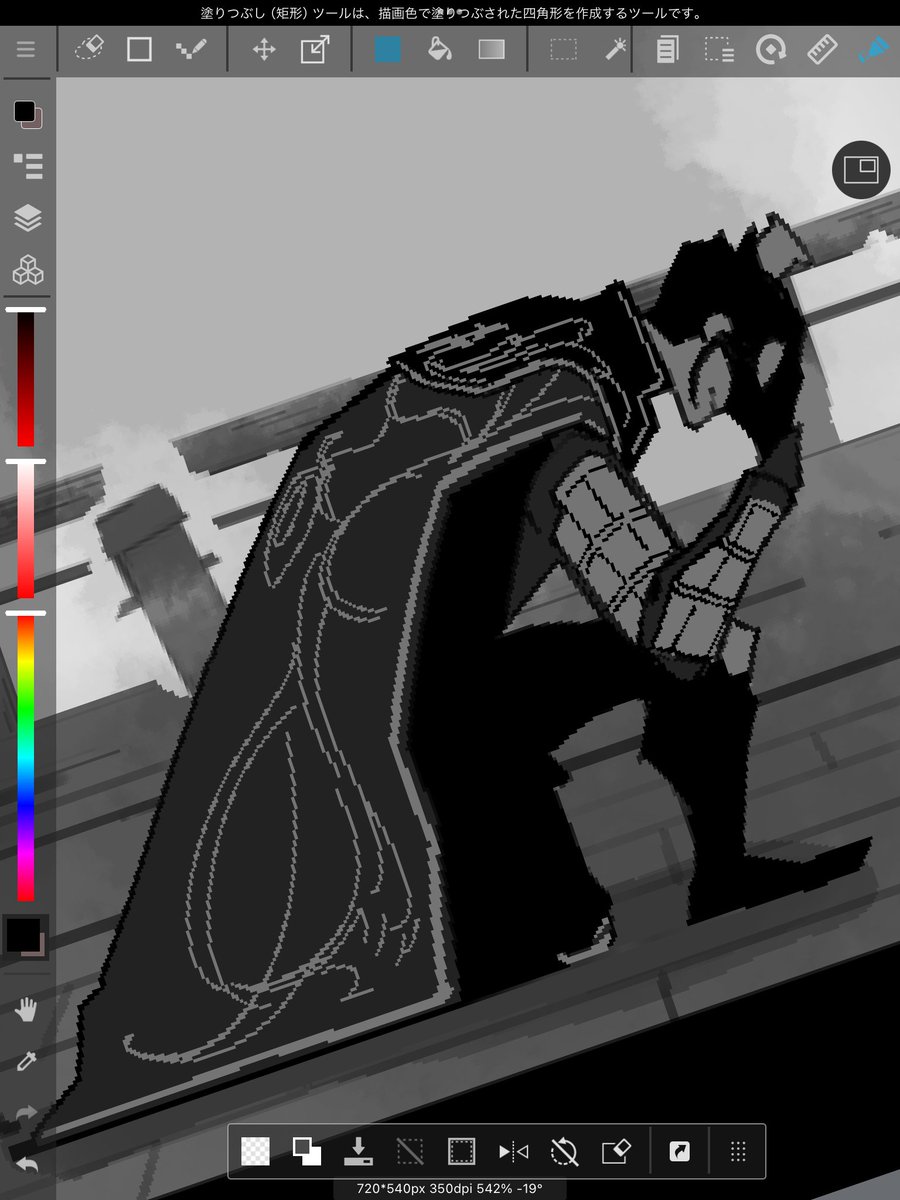This screenshot has height=1200, width=900.
Task: Select the rectangle shape tool
Action: (139, 49)
